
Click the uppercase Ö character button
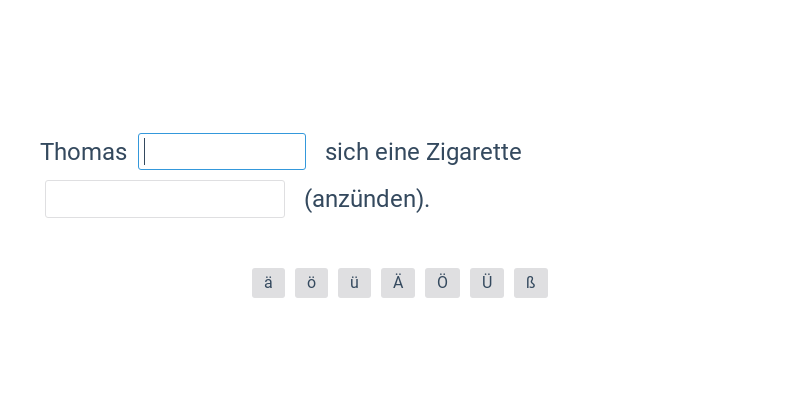tap(441, 283)
